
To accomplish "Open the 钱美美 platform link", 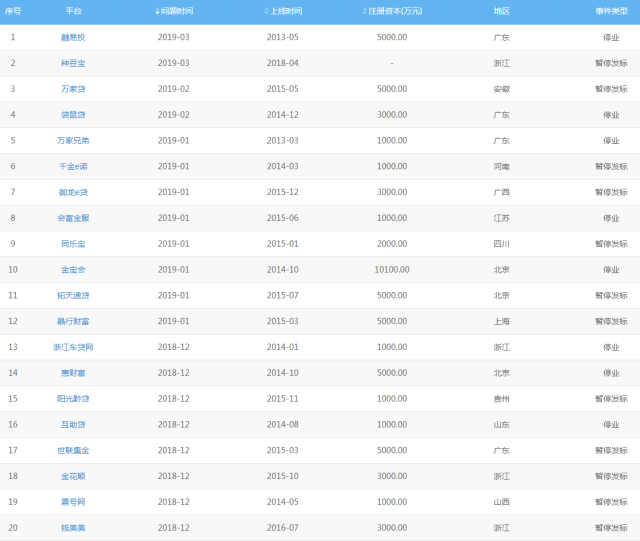I will tap(73, 528).
